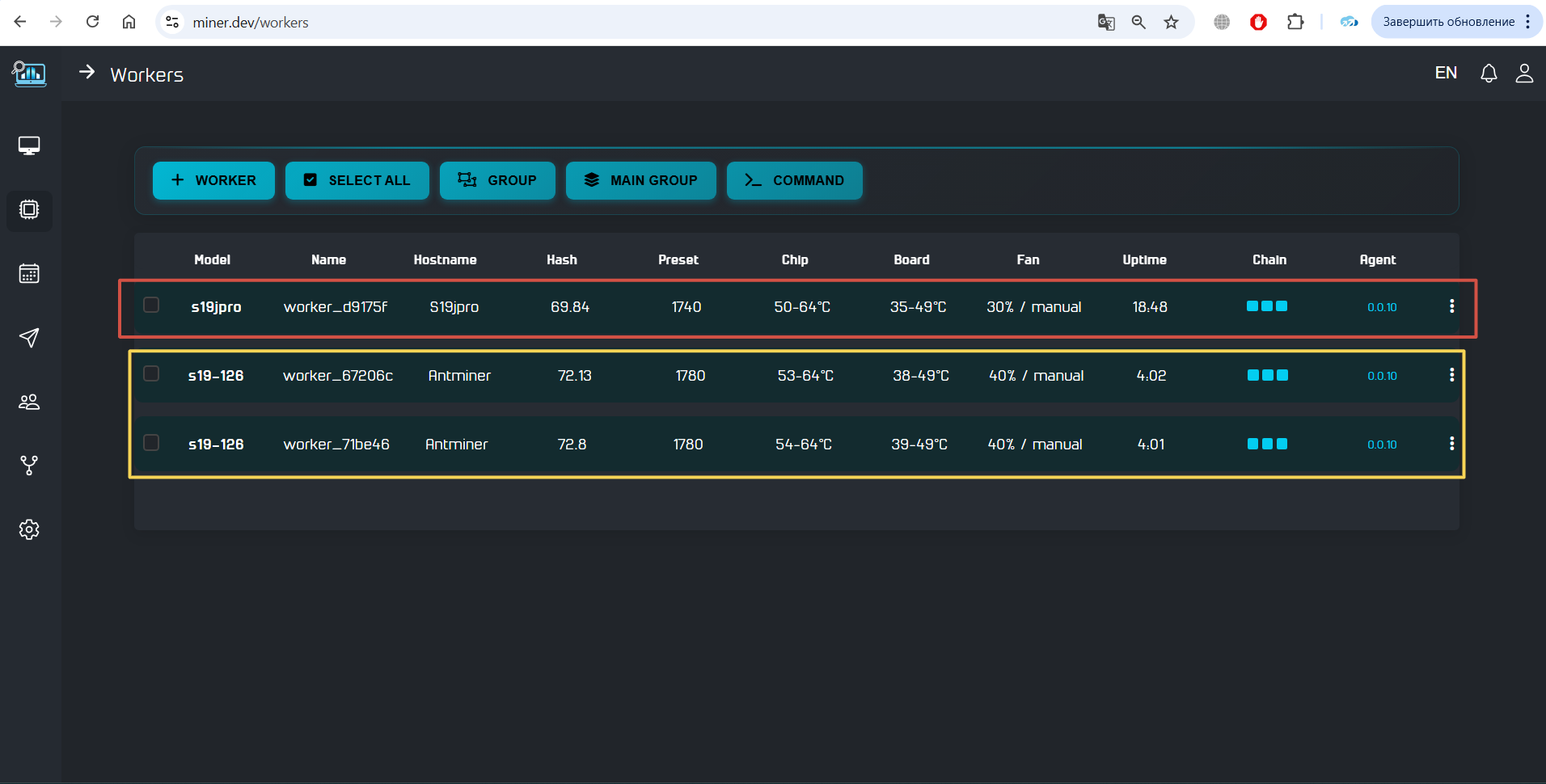Tick the checkbox for worker_67206c
1546x784 pixels.
click(151, 373)
